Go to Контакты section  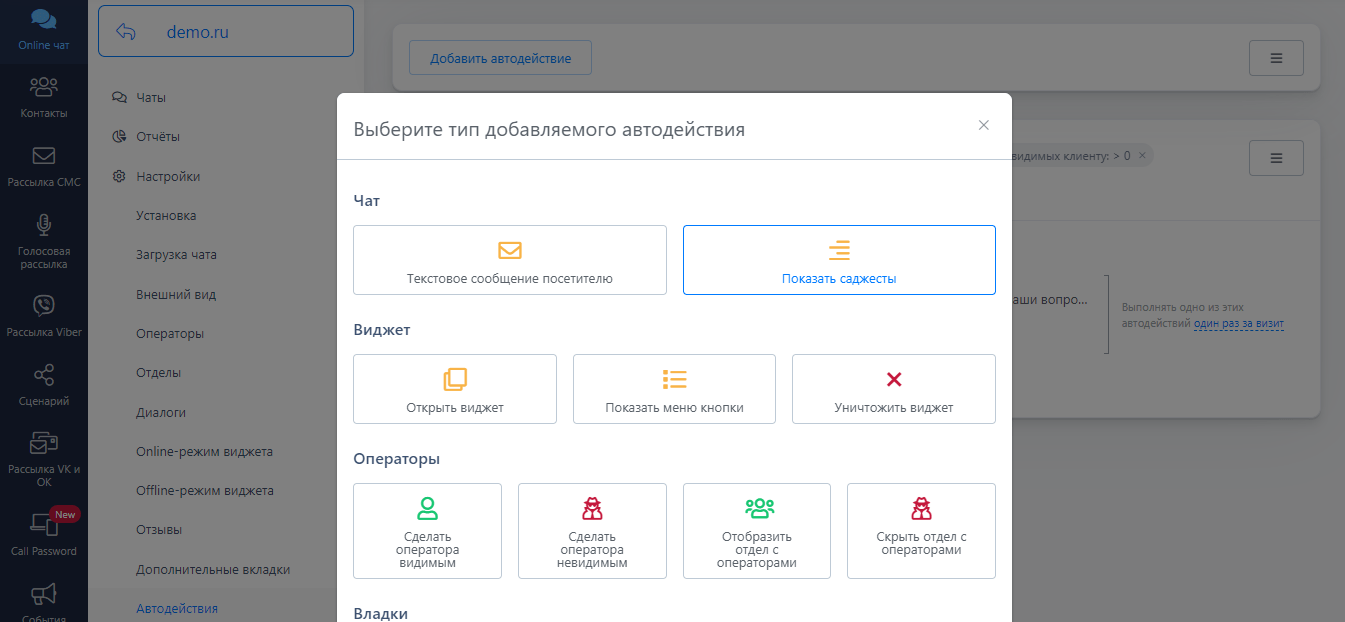[43, 97]
